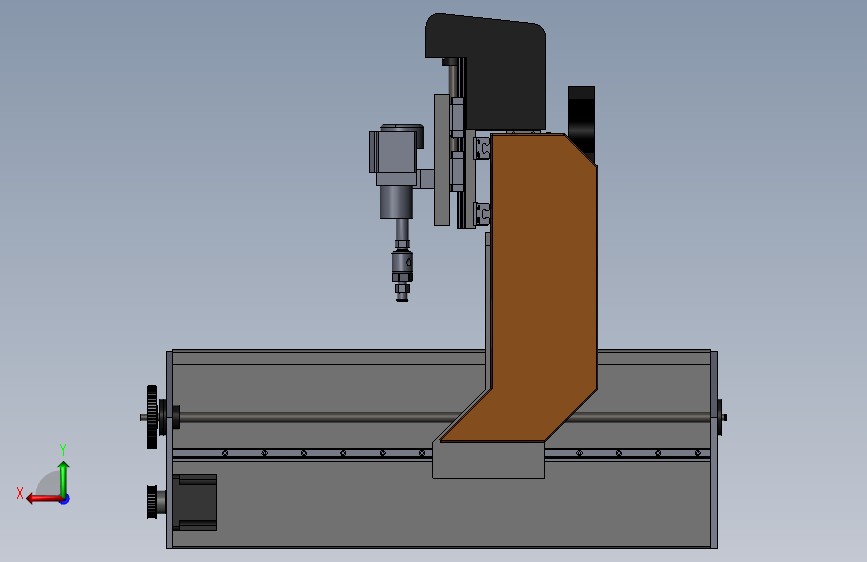This screenshot has width=867, height=562.
Task: Select the small toothed pulley on the stepper motor
Action: pos(152,502)
